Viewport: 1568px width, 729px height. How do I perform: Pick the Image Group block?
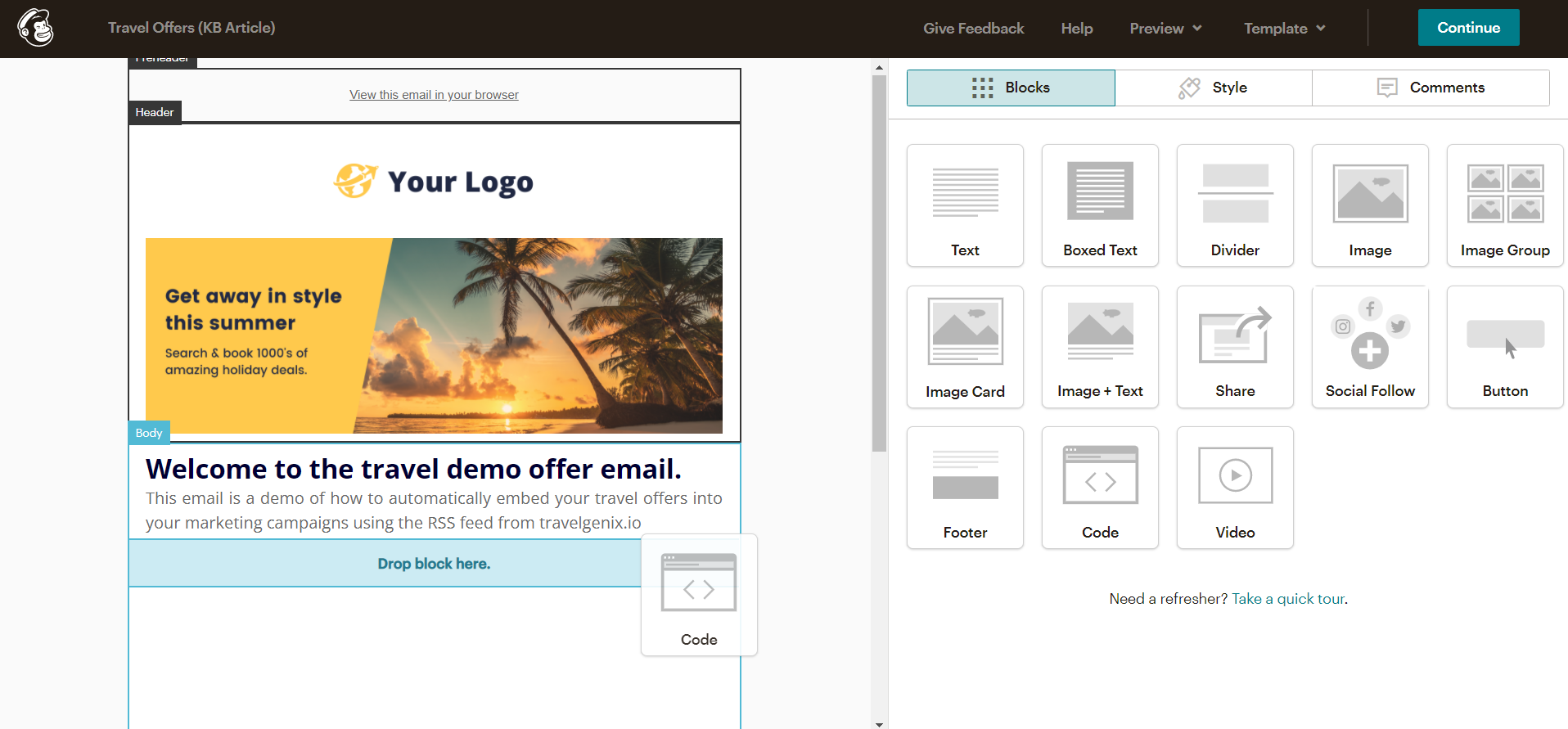[x=1505, y=205]
